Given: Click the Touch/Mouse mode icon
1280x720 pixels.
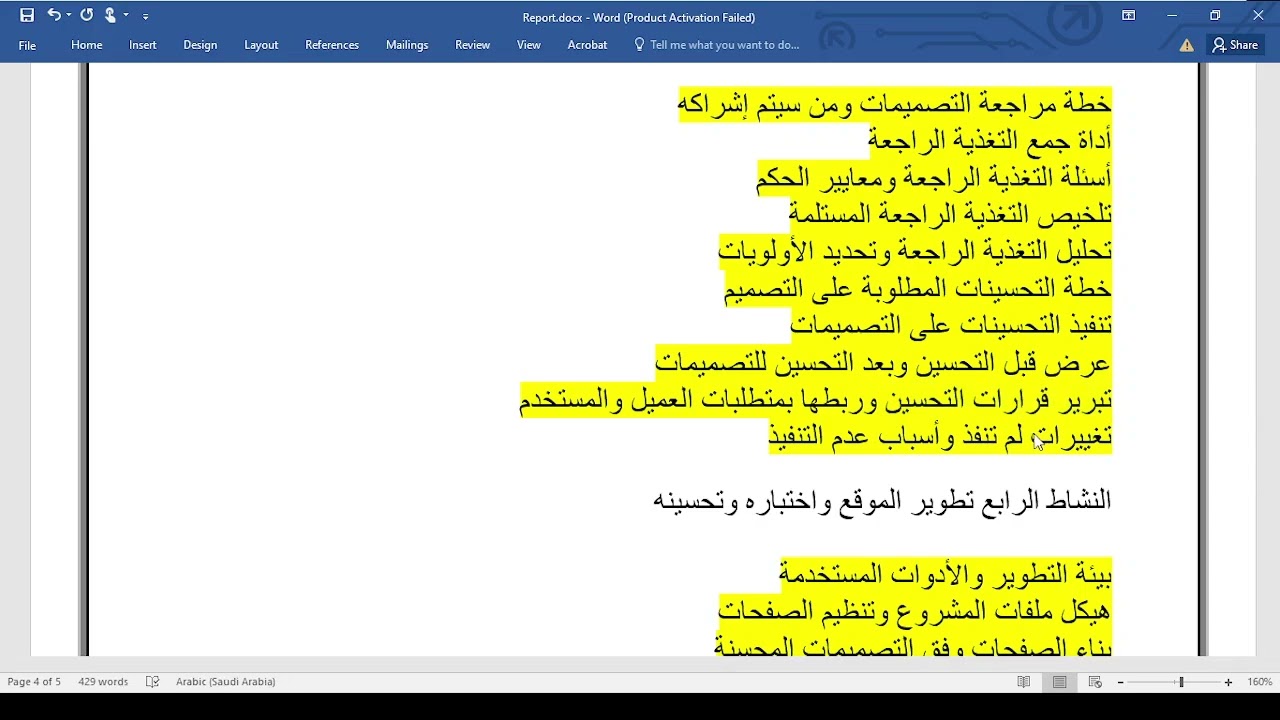Looking at the screenshot, I should pyautogui.click(x=110, y=16).
